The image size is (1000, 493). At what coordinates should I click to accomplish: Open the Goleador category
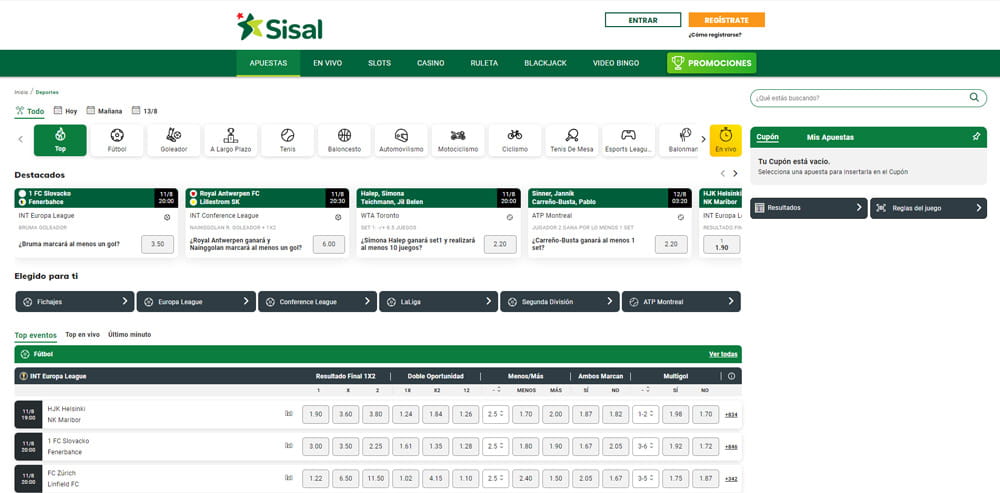173,140
